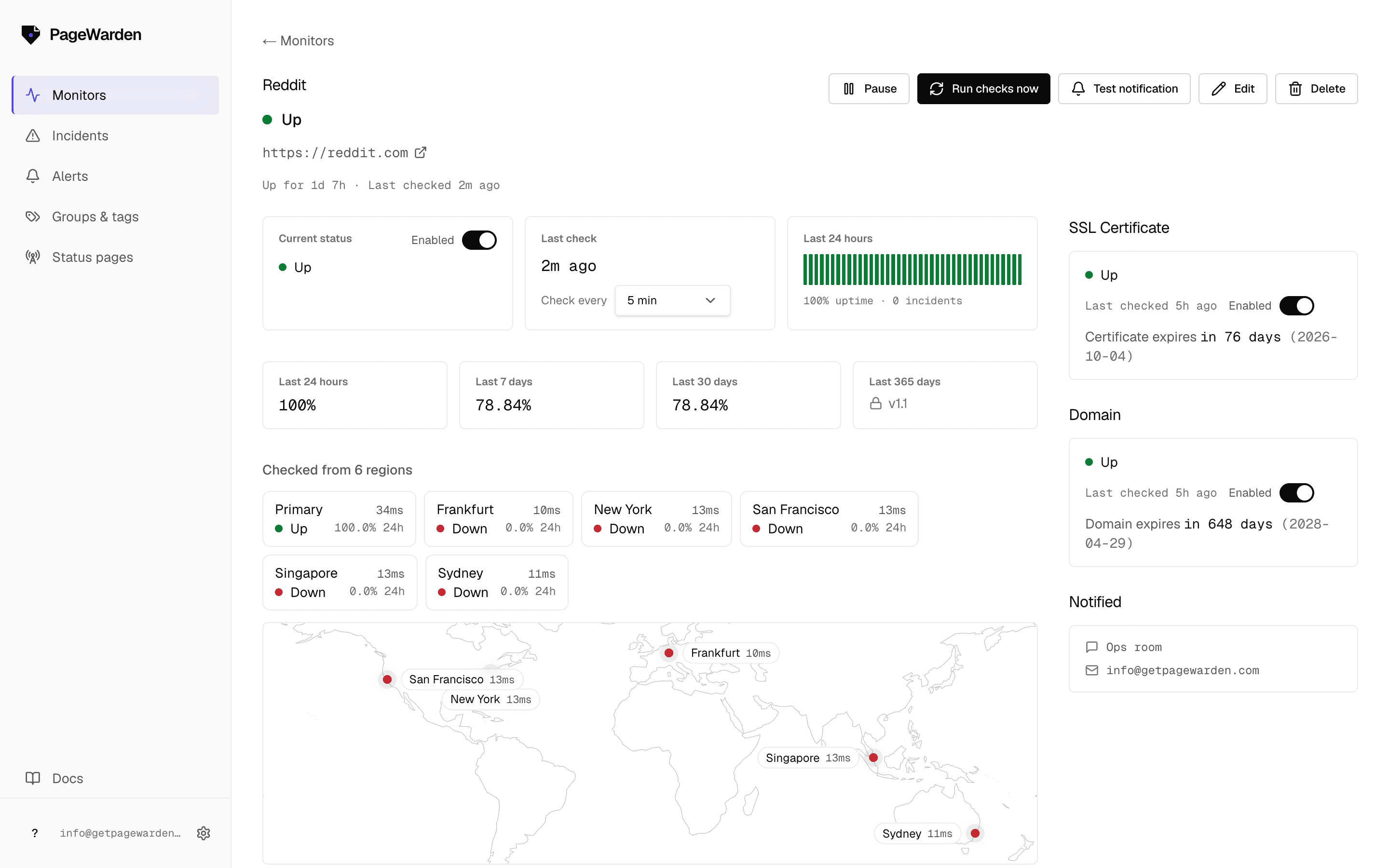Open the Docs link in sidebar
1389x868 pixels.
115,778
